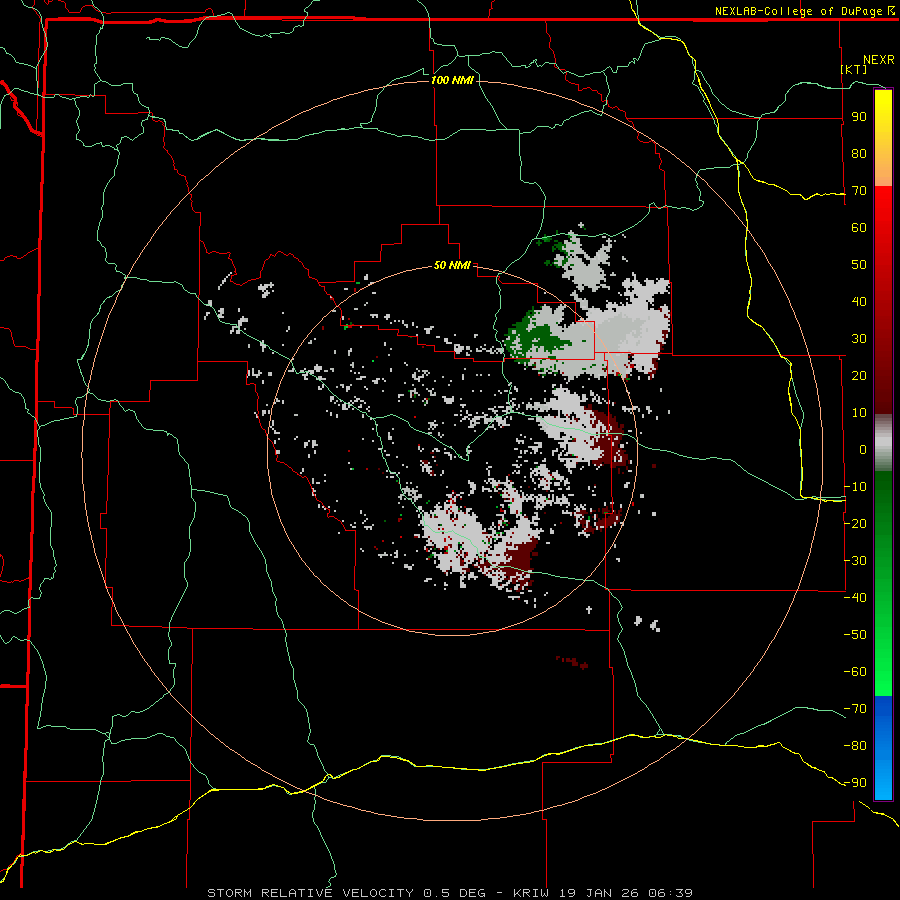Click the 80 value on velocity scale

[x=859, y=154]
